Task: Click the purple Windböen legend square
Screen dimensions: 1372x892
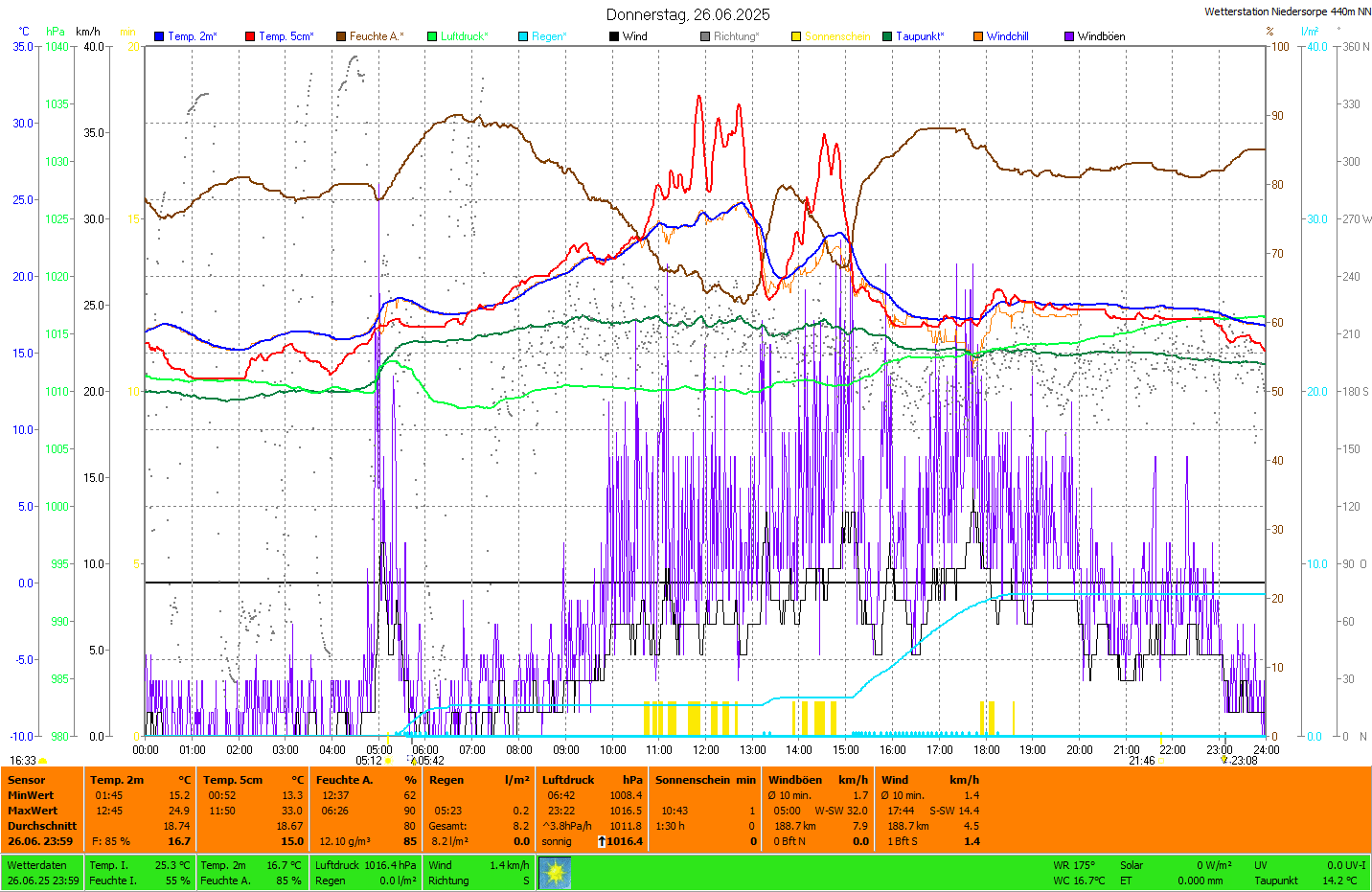Action: [1069, 36]
